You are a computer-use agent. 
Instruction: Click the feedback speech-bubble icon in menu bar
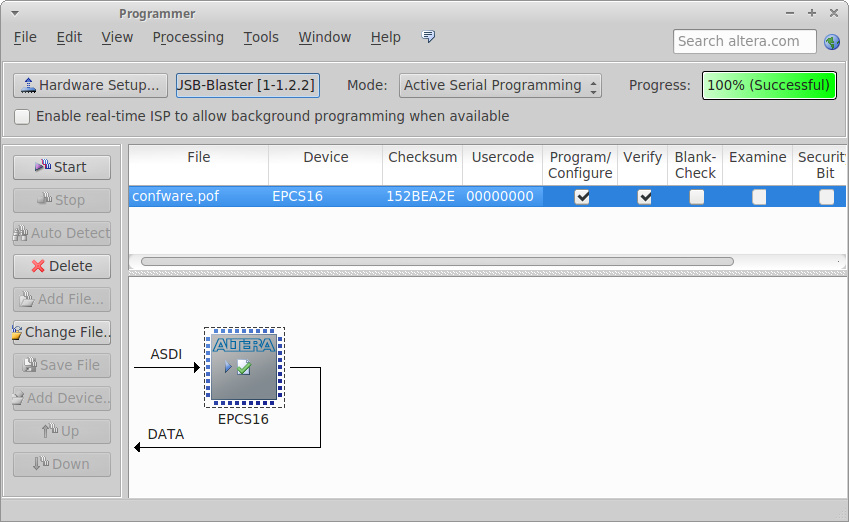click(x=428, y=36)
